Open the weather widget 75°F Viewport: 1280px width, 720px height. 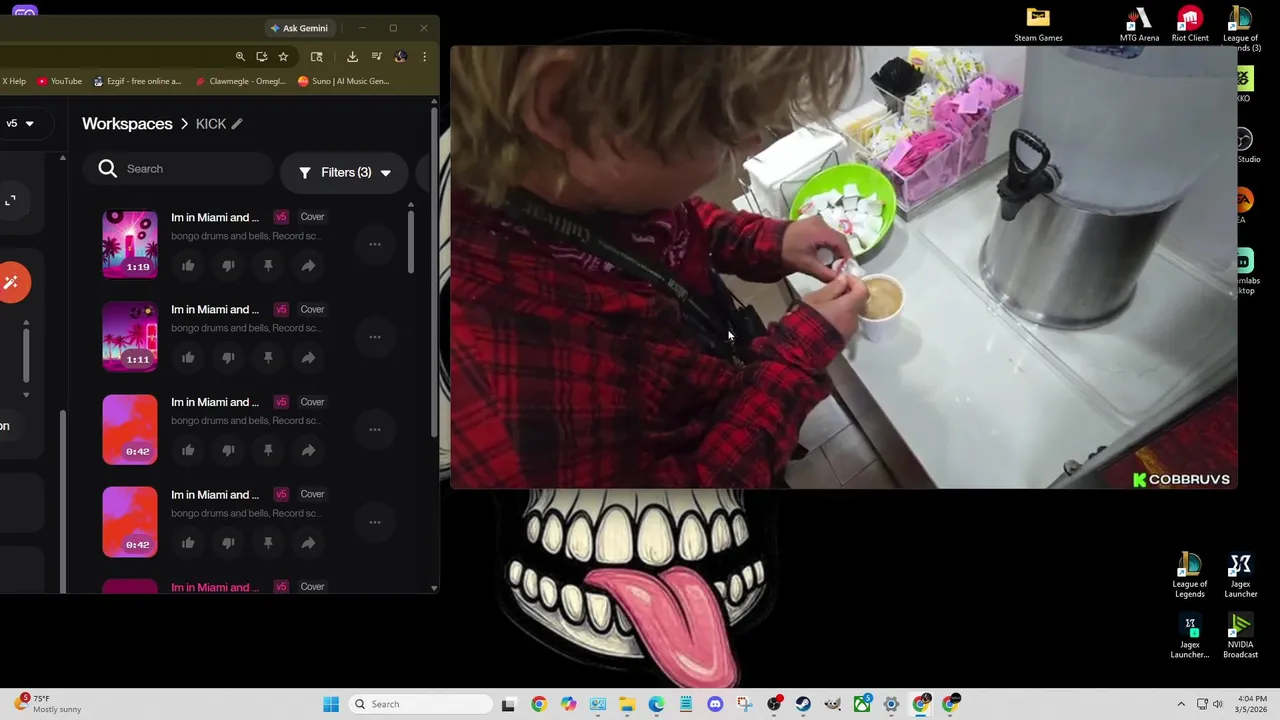coord(45,704)
